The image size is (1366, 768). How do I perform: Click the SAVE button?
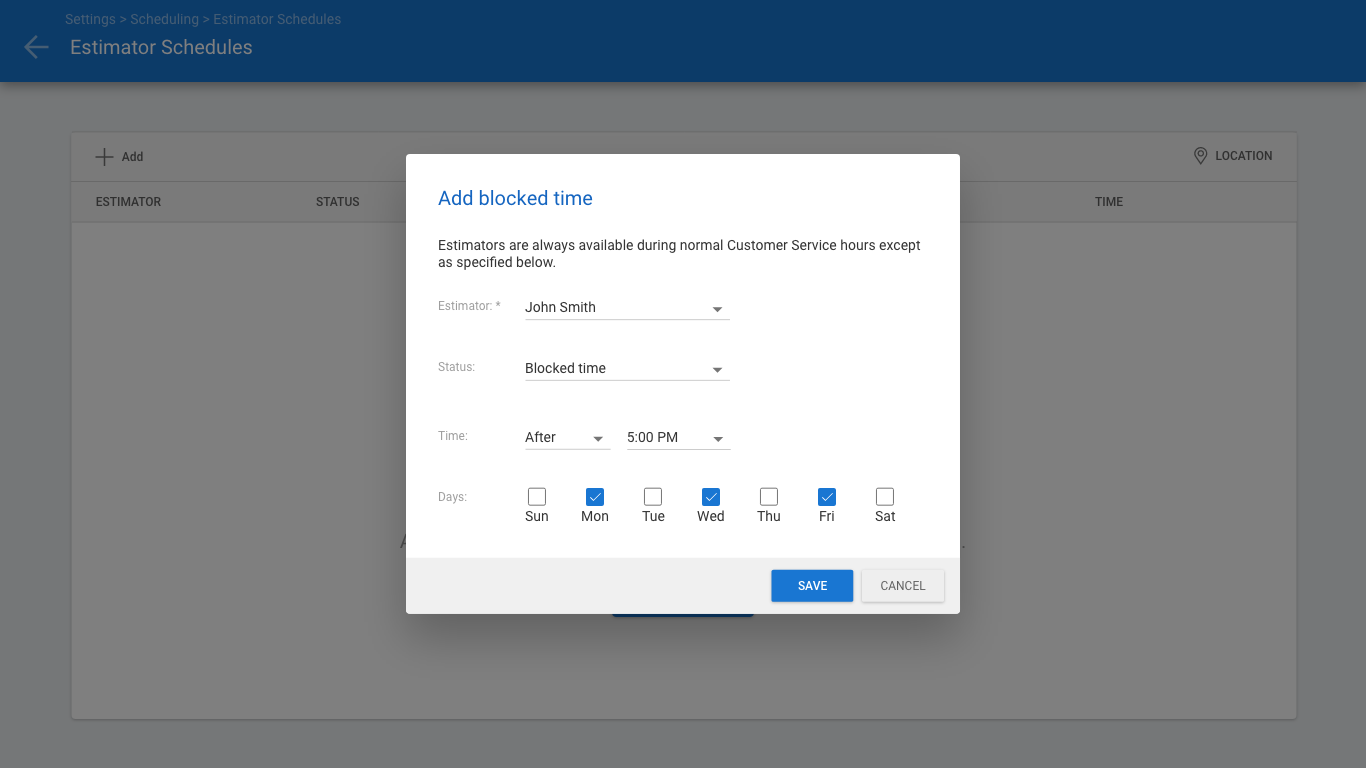click(x=812, y=586)
